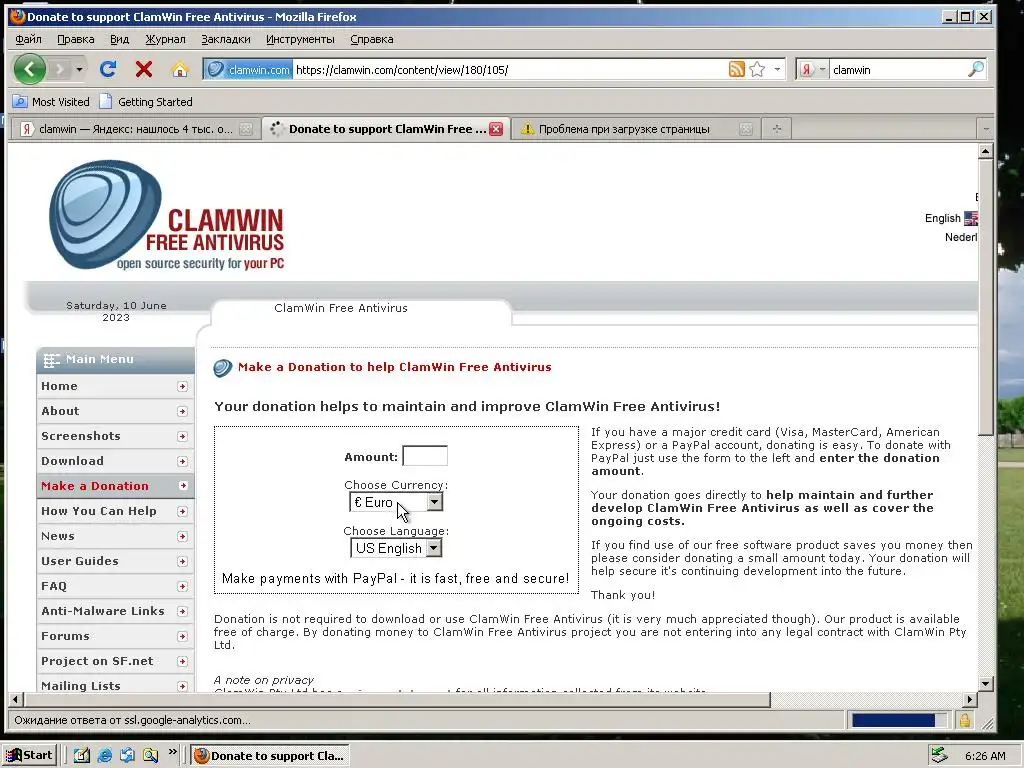Open the Журнал menu
The height and width of the screenshot is (768, 1024).
165,39
